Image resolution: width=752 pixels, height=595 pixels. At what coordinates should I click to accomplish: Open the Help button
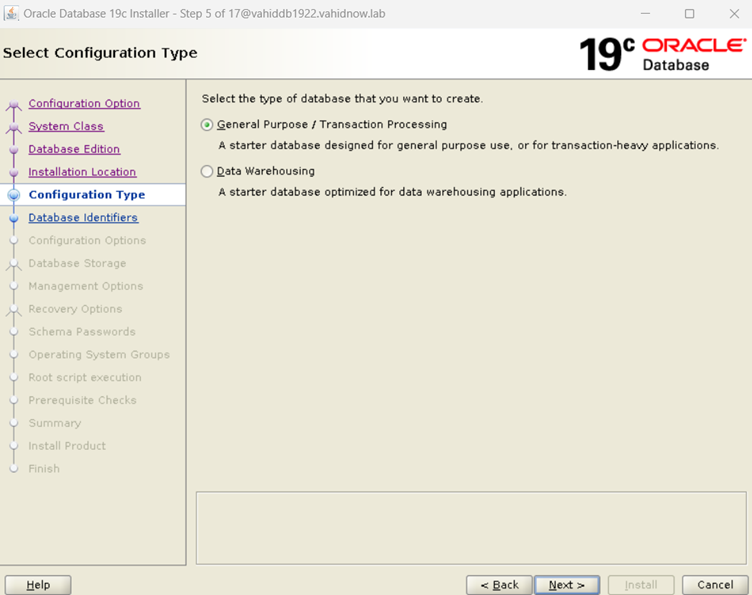(x=38, y=585)
